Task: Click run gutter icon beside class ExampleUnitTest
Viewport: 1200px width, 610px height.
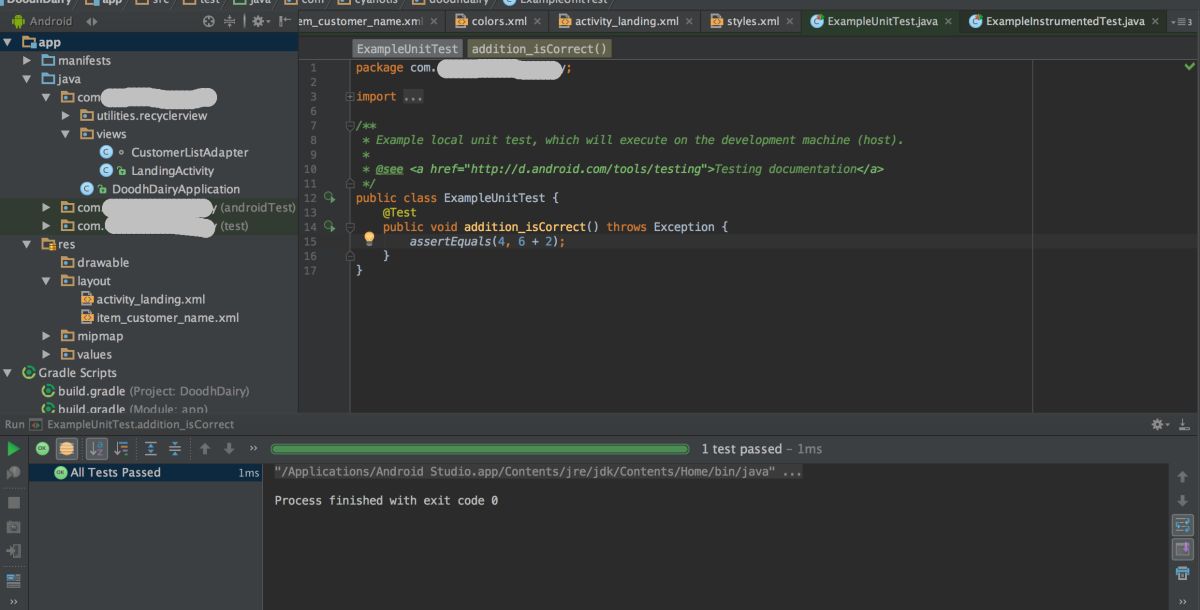Action: click(330, 198)
